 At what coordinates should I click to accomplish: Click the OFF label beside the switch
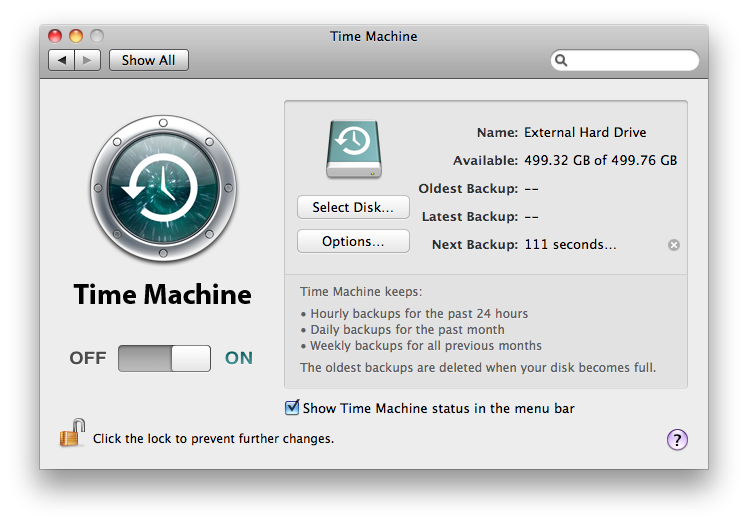(87, 358)
